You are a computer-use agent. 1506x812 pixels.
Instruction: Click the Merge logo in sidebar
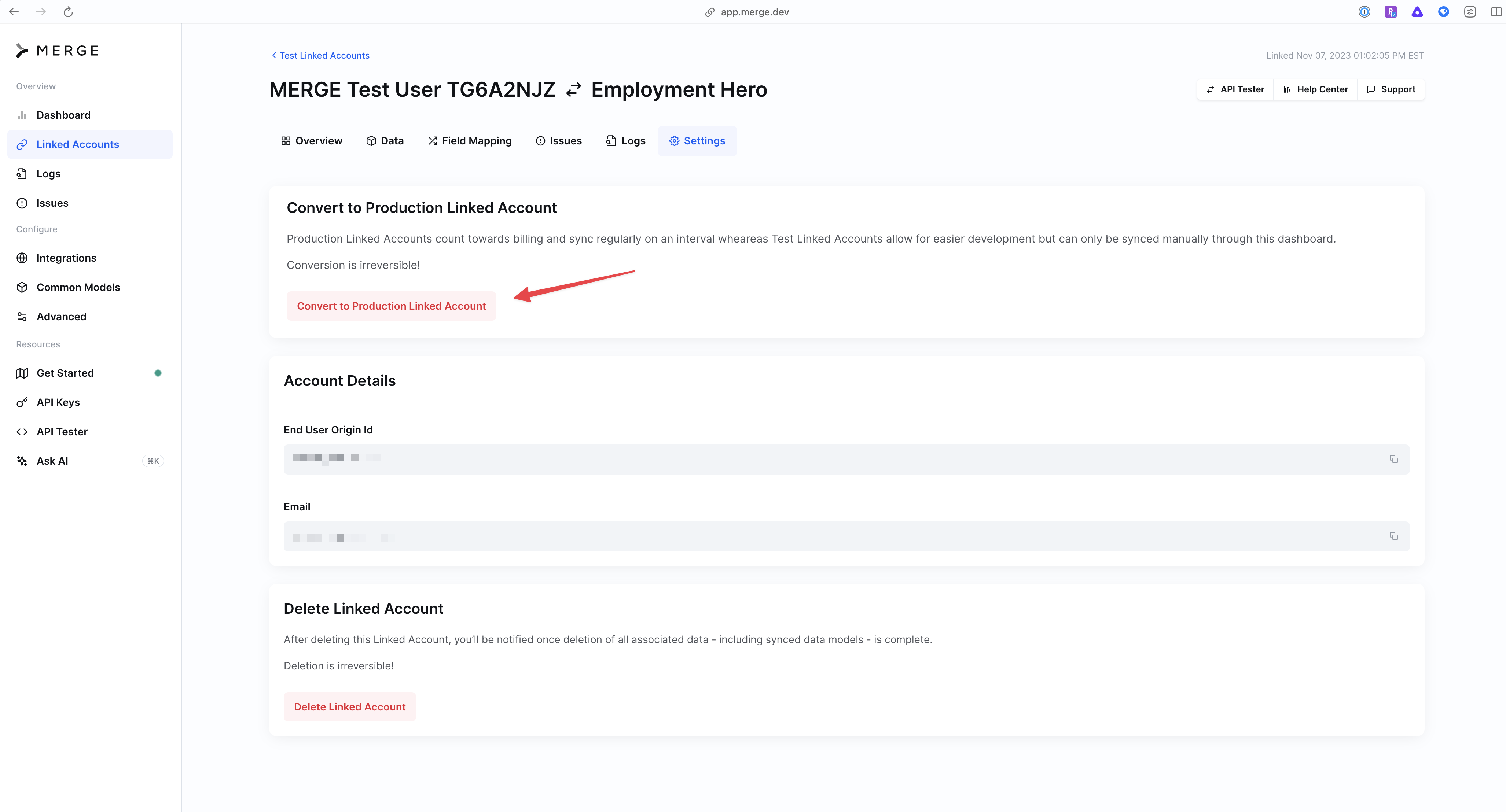pos(57,51)
